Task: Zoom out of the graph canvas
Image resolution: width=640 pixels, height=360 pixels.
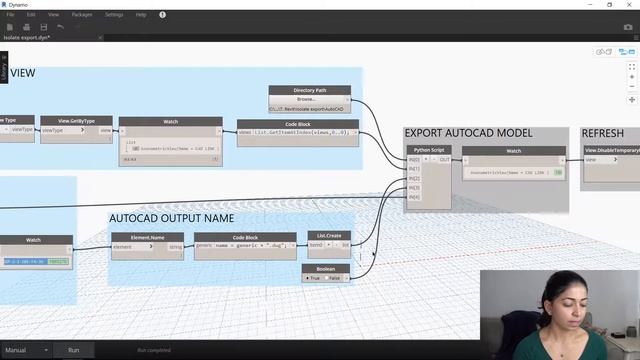Action: coord(632,86)
